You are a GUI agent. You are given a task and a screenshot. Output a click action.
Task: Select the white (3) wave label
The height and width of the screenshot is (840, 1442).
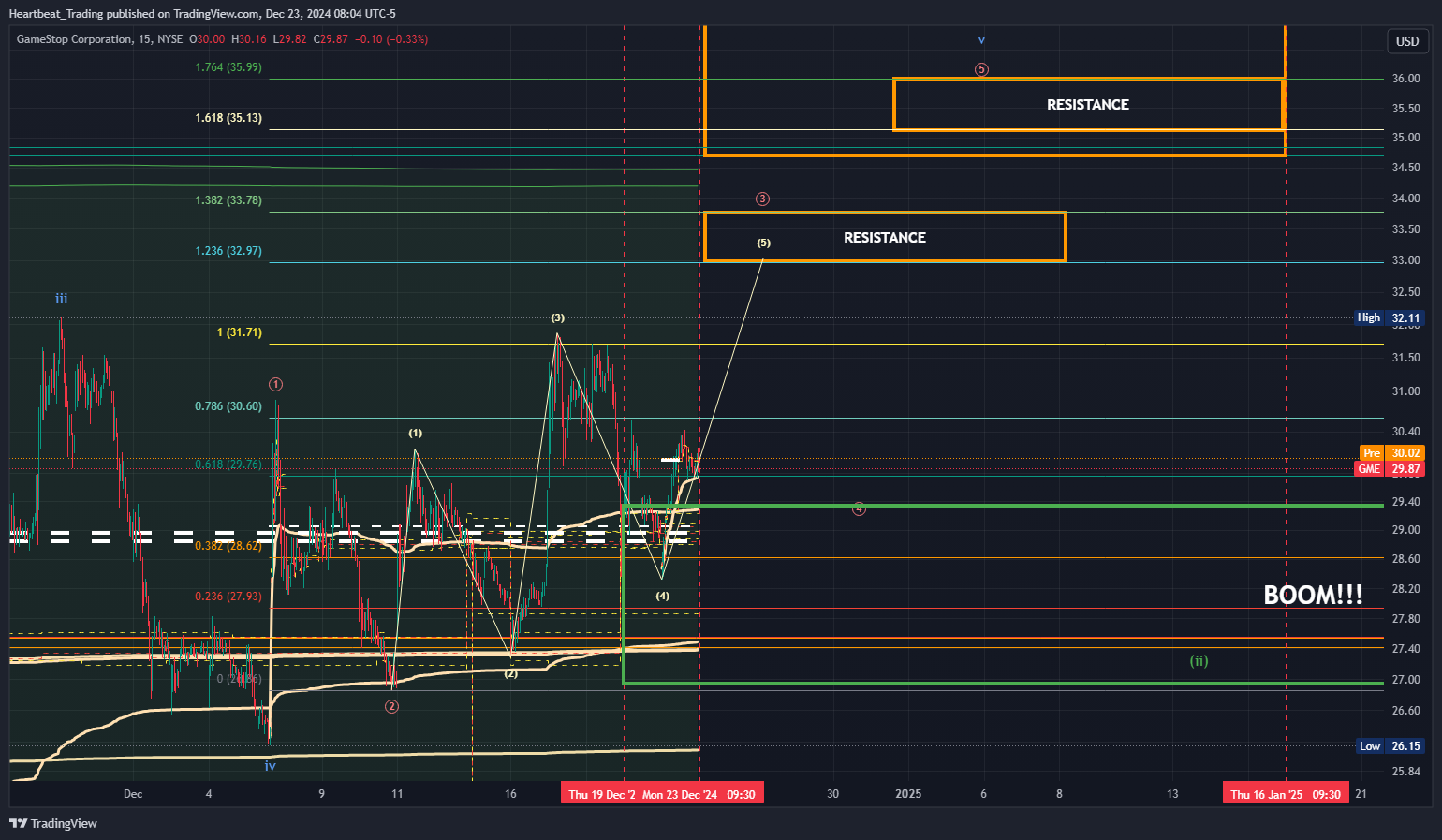point(557,318)
